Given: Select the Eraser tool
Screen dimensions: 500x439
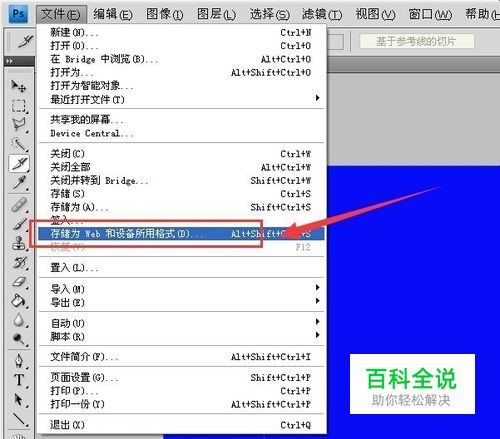Looking at the screenshot, I should 19,282.
